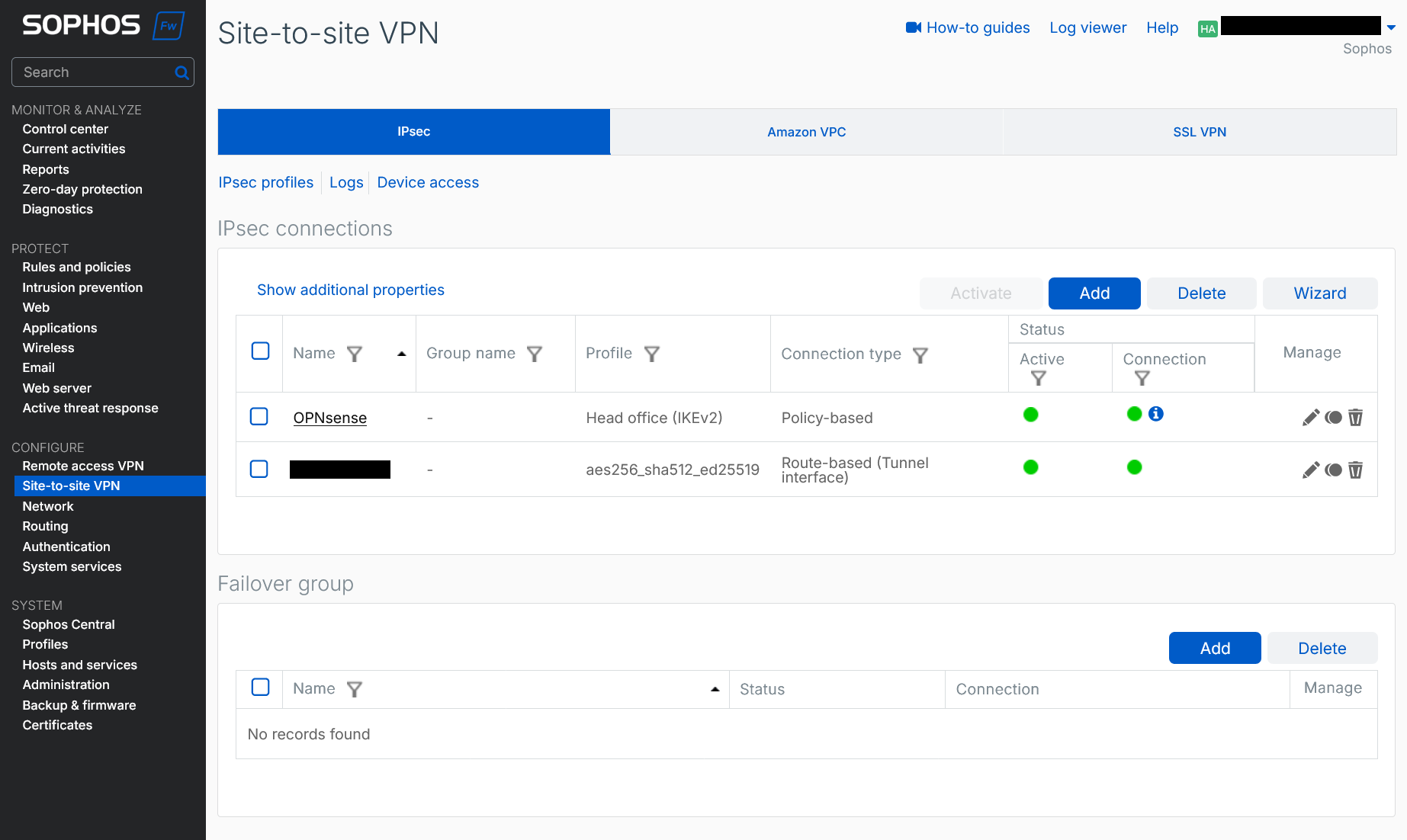Sort Failover group by Name arrow

click(715, 689)
